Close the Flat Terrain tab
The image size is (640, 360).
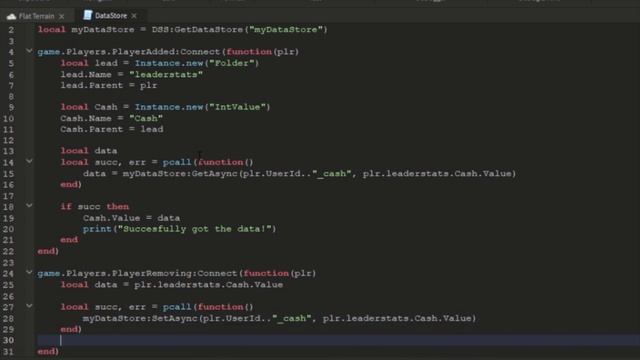[x=62, y=16]
